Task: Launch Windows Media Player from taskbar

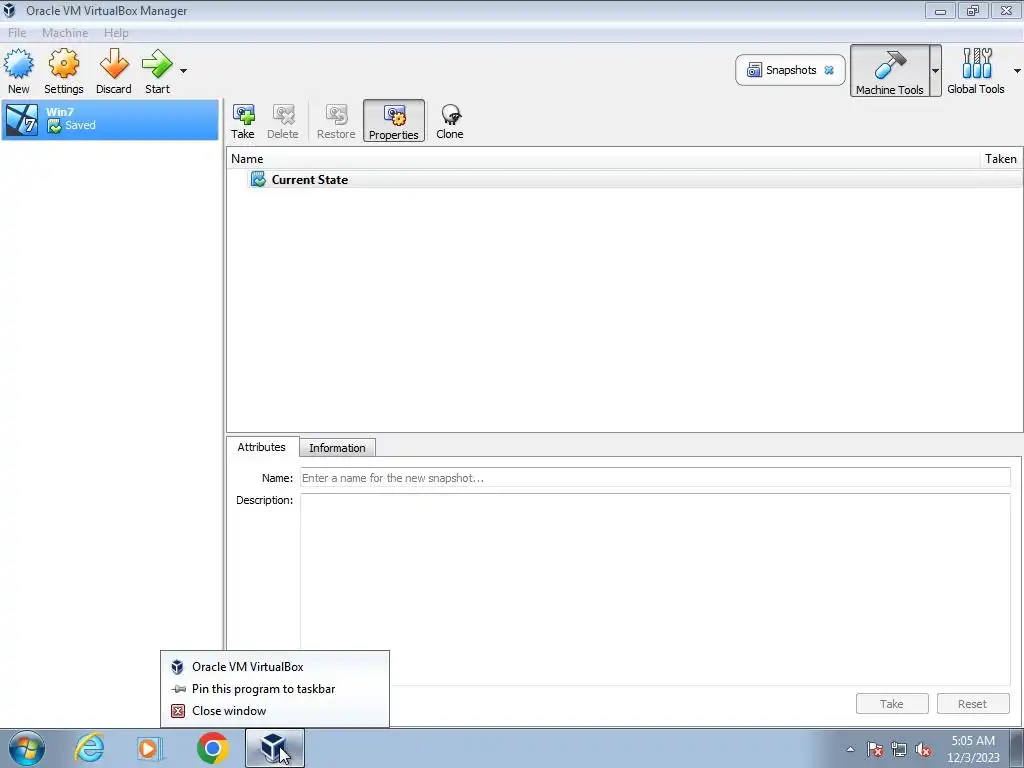Action: (x=149, y=748)
